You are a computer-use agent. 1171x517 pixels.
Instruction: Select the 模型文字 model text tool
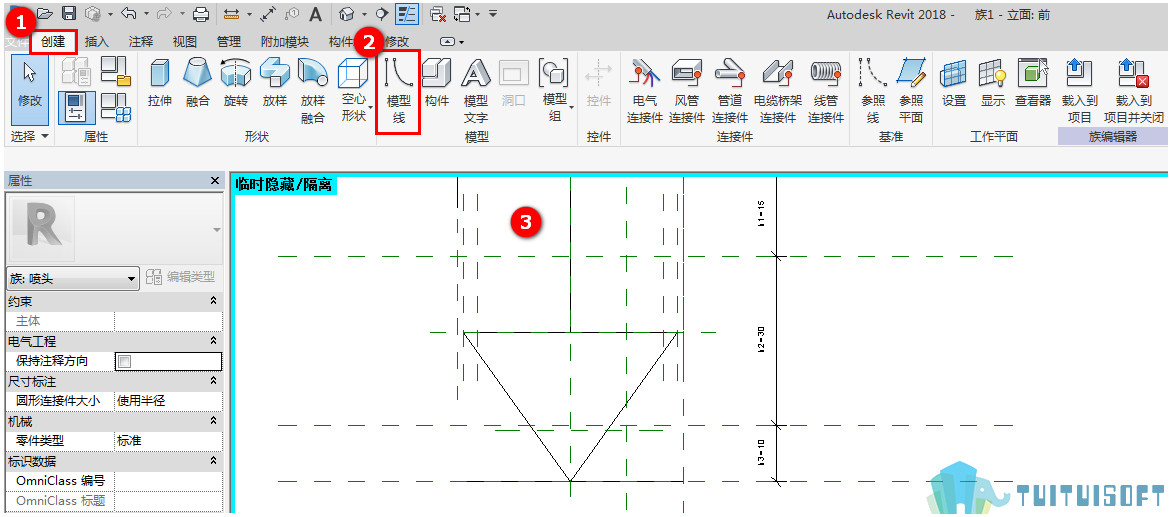coord(476,90)
